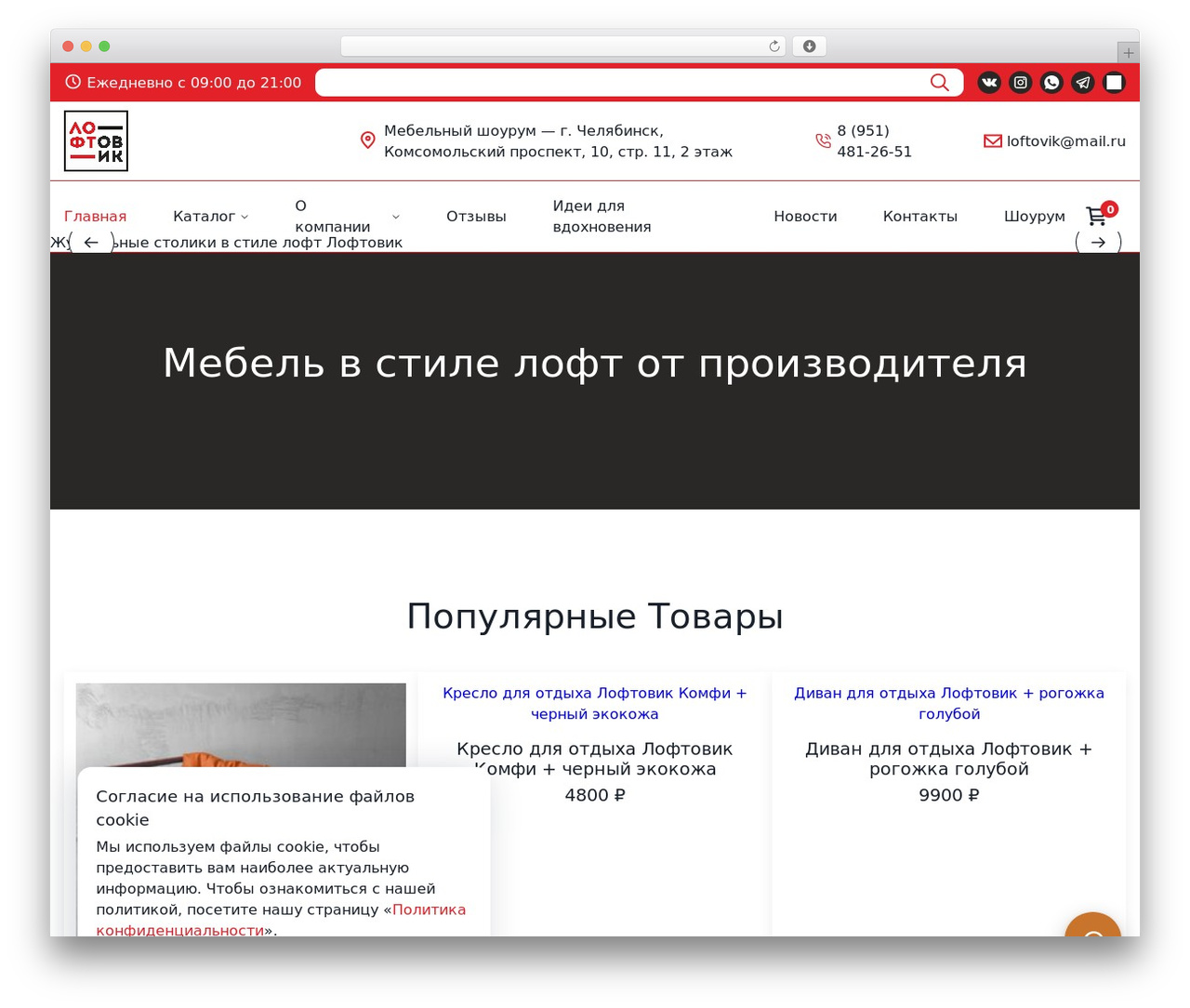1190x1008 pixels.
Task: Click the phone handset icon
Action: (823, 140)
